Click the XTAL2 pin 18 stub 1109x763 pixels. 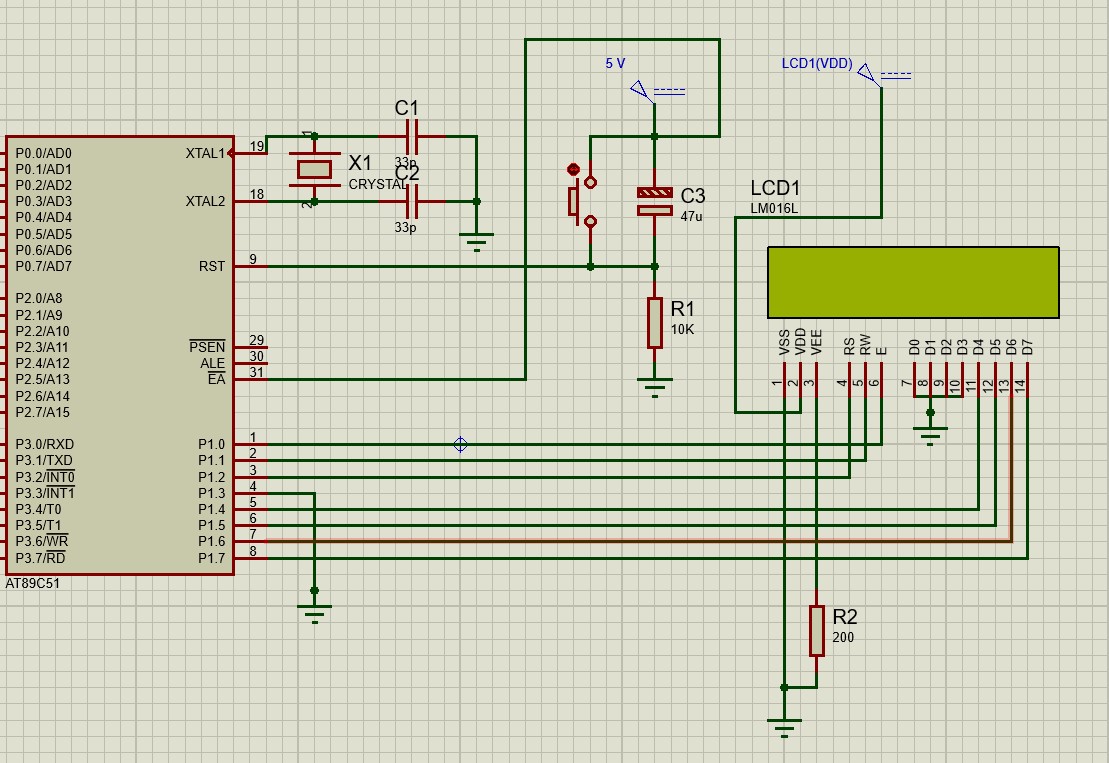click(251, 201)
